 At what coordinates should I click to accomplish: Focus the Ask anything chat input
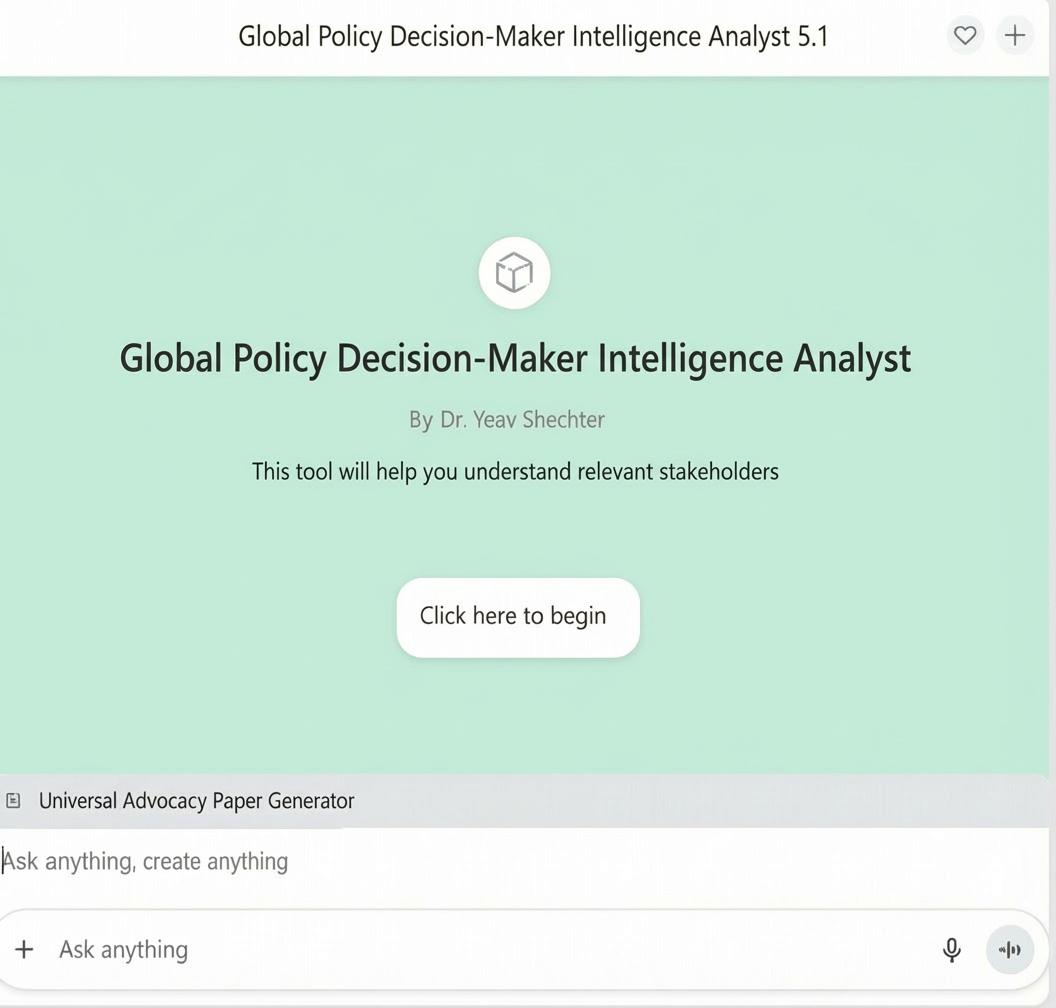(x=123, y=950)
